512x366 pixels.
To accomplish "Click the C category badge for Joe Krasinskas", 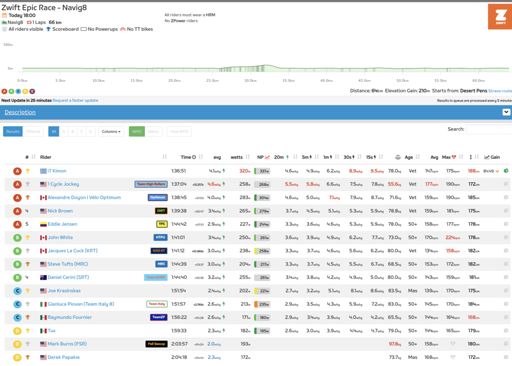I will [x=17, y=291].
